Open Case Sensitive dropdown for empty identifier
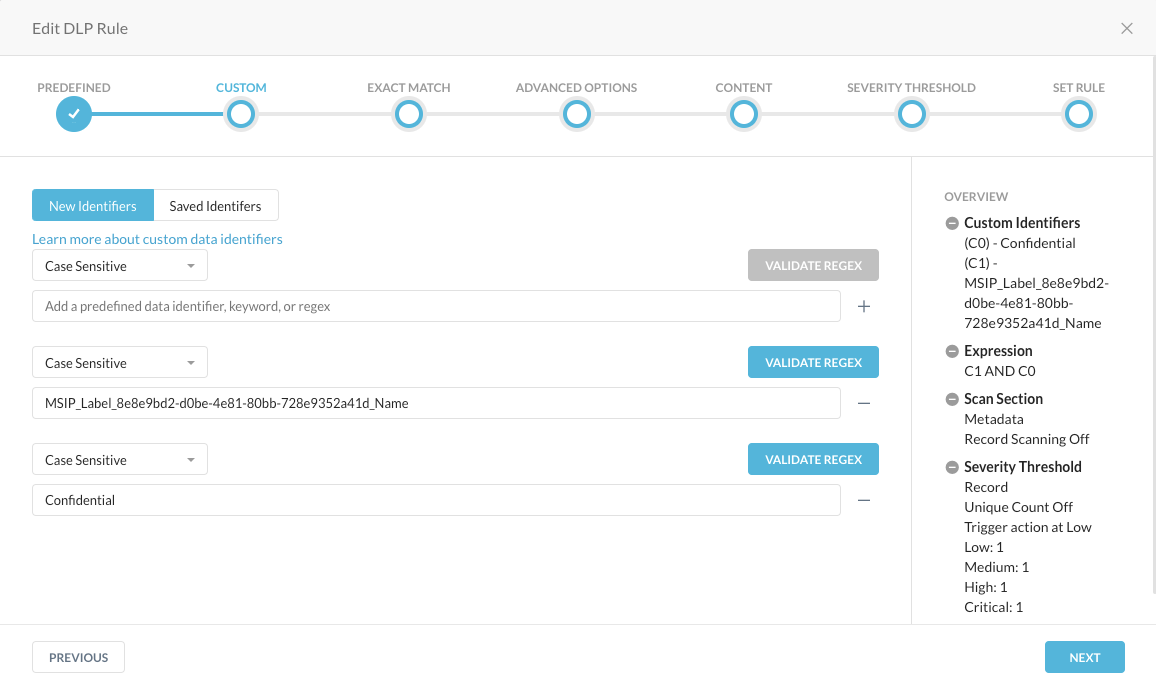 [120, 266]
